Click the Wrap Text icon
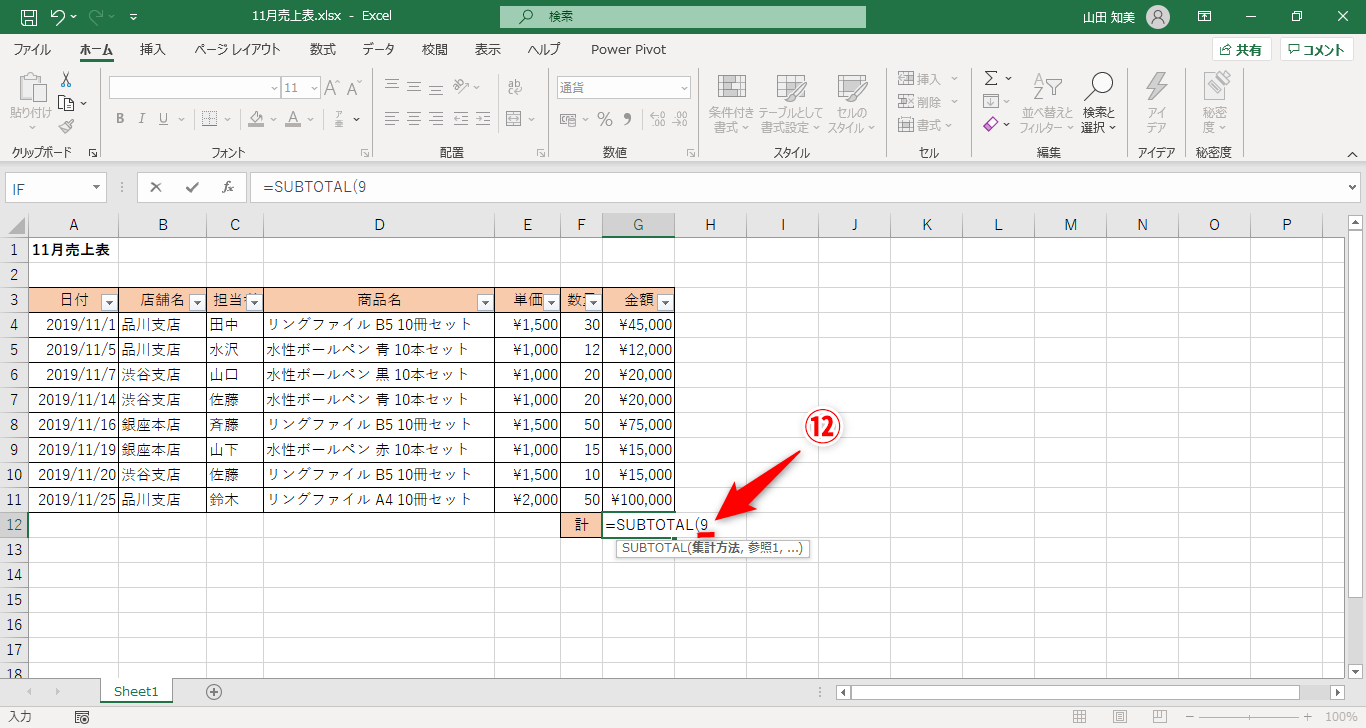This screenshot has width=1366, height=728. click(x=515, y=88)
